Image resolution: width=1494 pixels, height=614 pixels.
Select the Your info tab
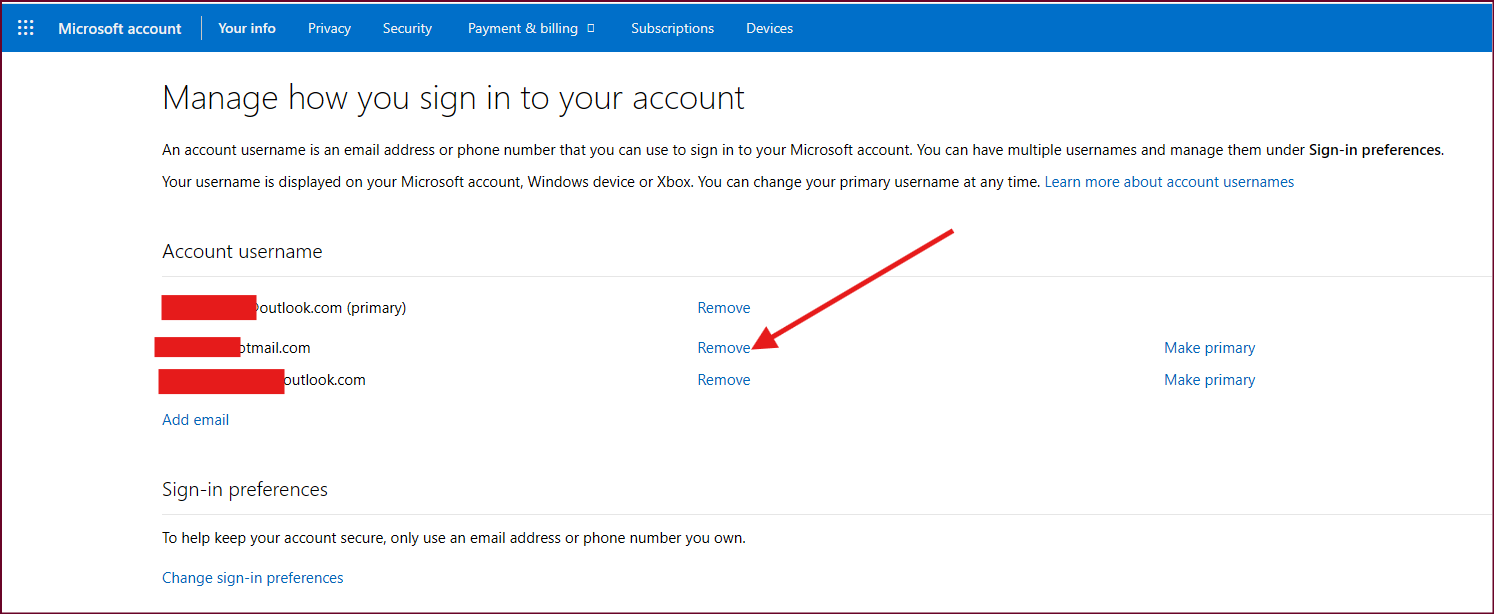click(247, 28)
